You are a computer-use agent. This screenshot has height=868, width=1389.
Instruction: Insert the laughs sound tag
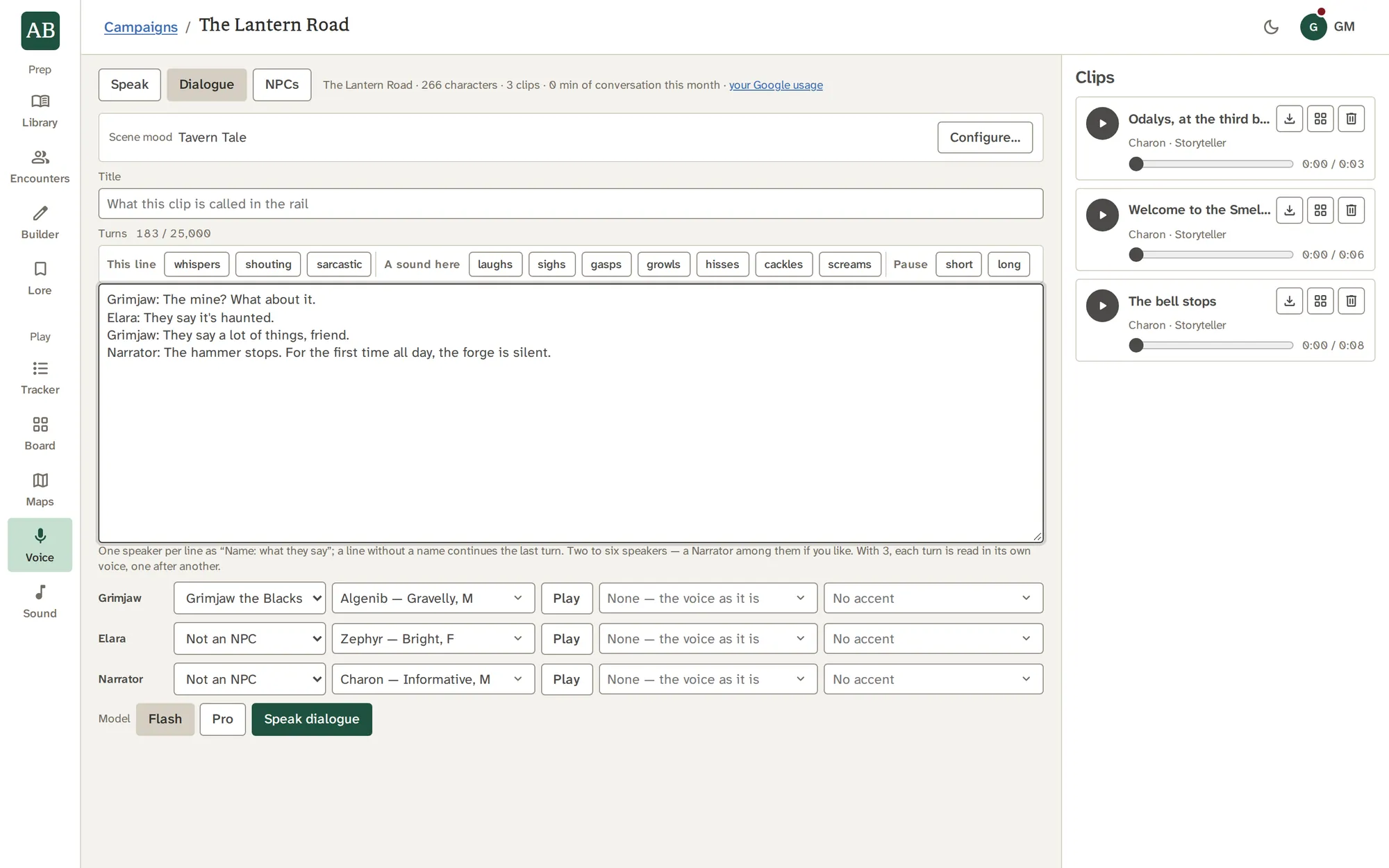point(495,265)
